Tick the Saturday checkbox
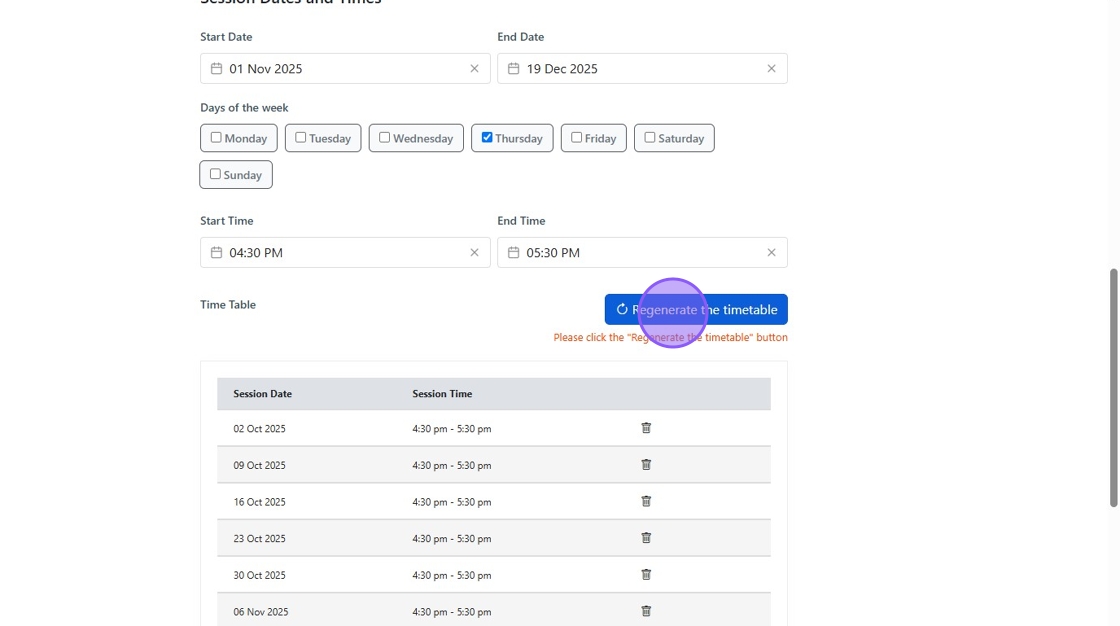1120x626 pixels. (x=650, y=138)
